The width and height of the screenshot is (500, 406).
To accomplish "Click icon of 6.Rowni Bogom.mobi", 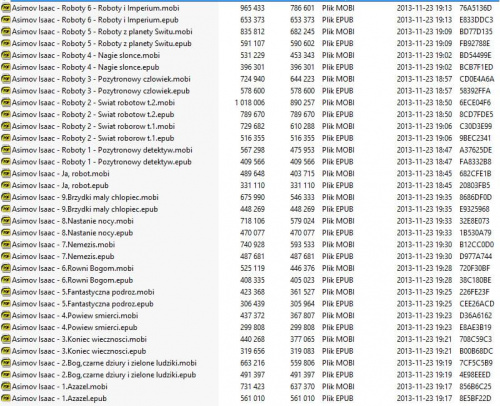I will click(5, 268).
